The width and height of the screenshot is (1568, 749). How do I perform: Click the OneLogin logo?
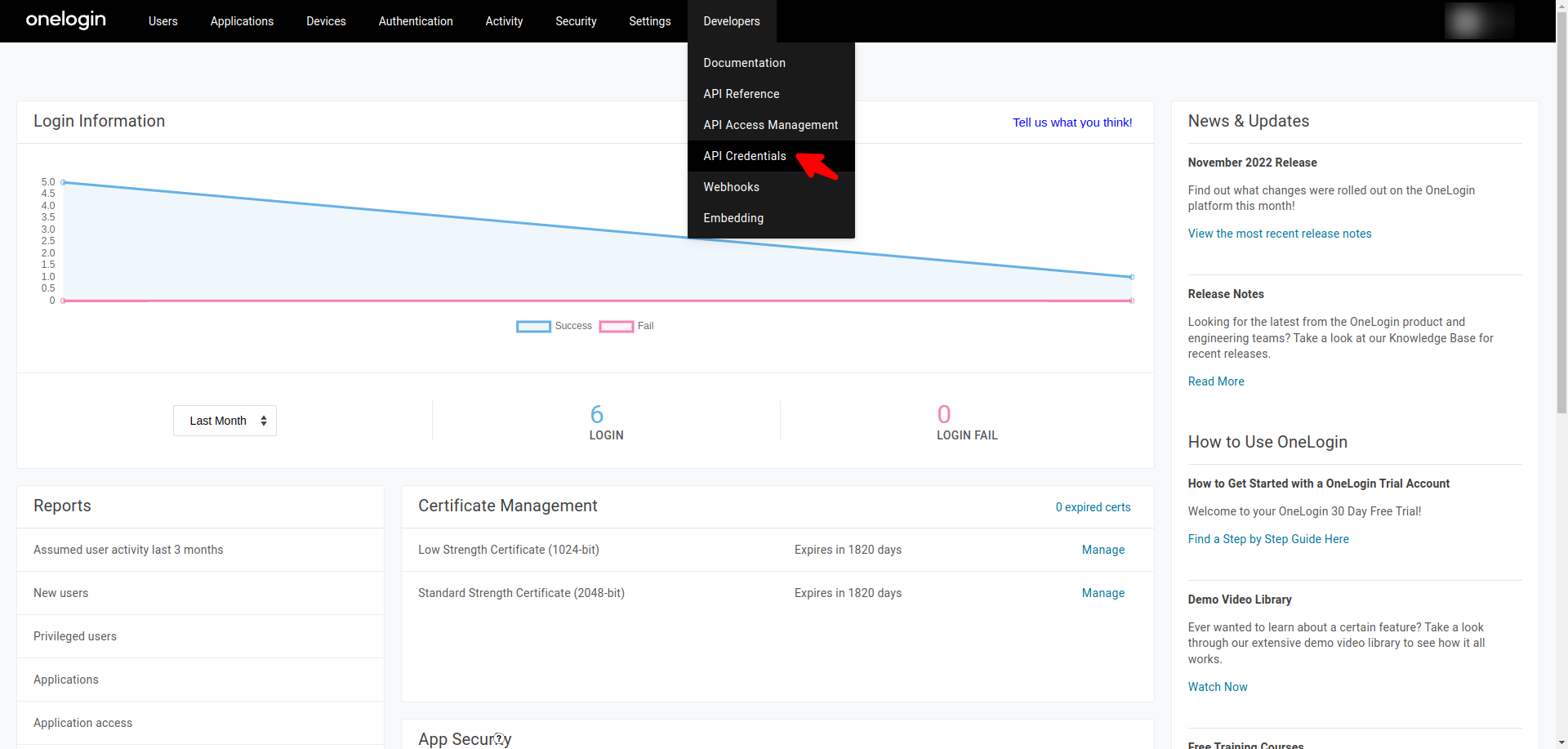click(66, 20)
